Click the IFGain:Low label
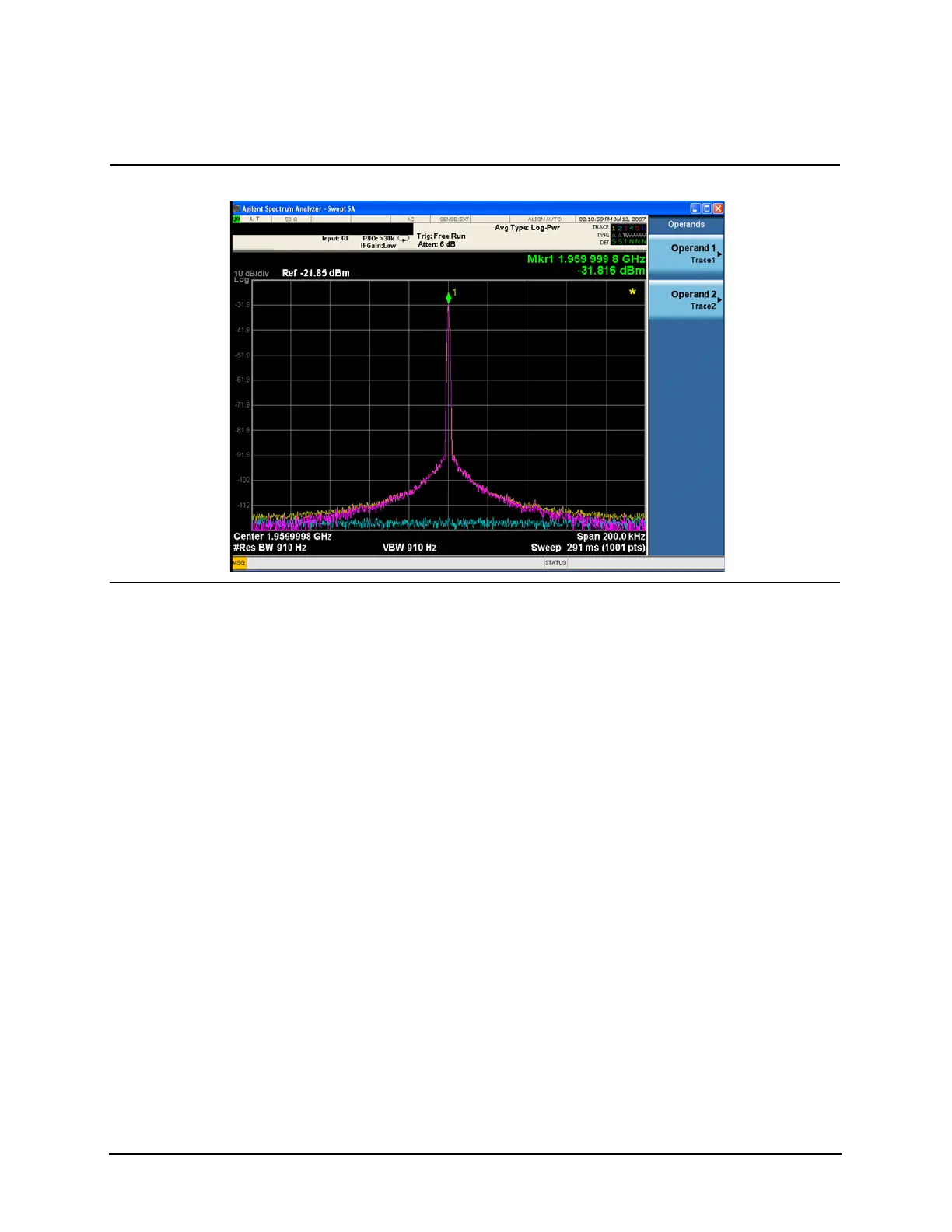This screenshot has height=1232, width=952. click(x=378, y=246)
